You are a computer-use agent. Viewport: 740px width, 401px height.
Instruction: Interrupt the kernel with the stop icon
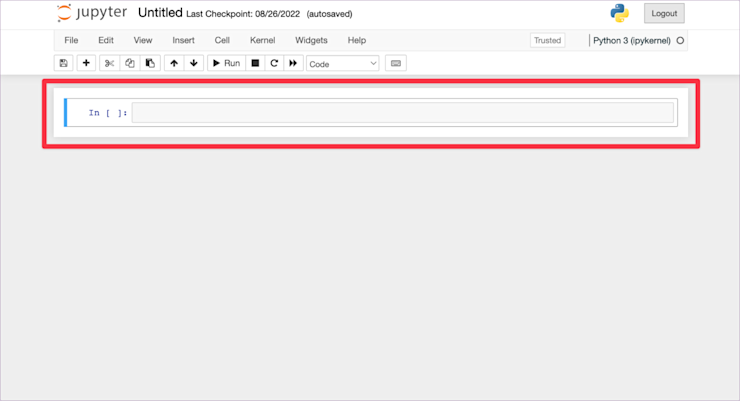click(255, 63)
